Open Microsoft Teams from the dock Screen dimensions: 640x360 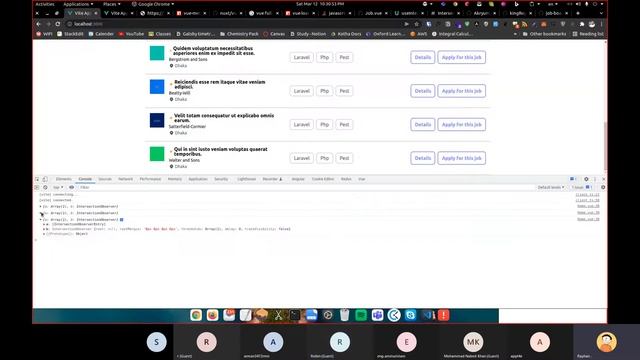377,315
